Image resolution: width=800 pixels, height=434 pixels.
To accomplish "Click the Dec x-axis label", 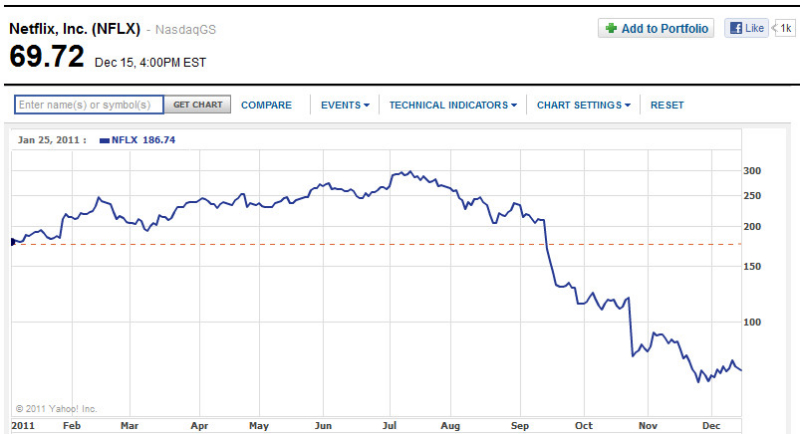I will [x=711, y=426].
